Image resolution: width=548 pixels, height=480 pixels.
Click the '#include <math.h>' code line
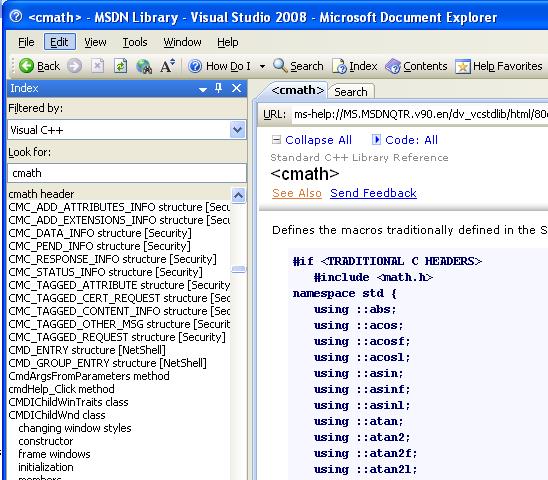click(373, 277)
